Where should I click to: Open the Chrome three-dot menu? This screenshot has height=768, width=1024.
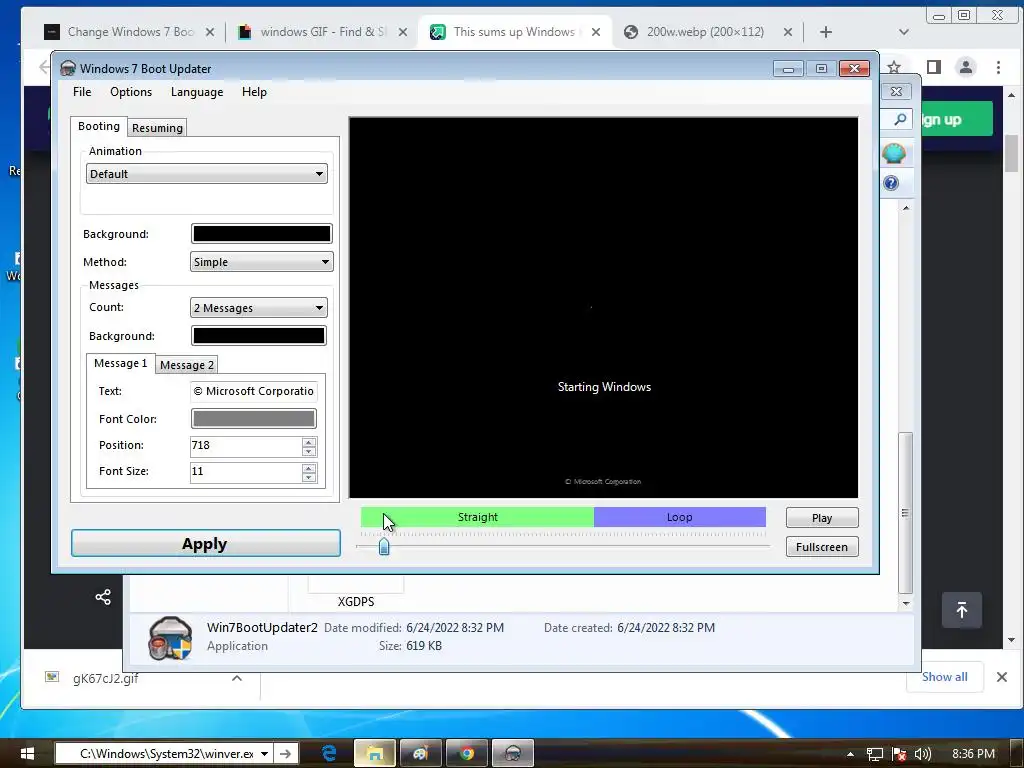999,67
